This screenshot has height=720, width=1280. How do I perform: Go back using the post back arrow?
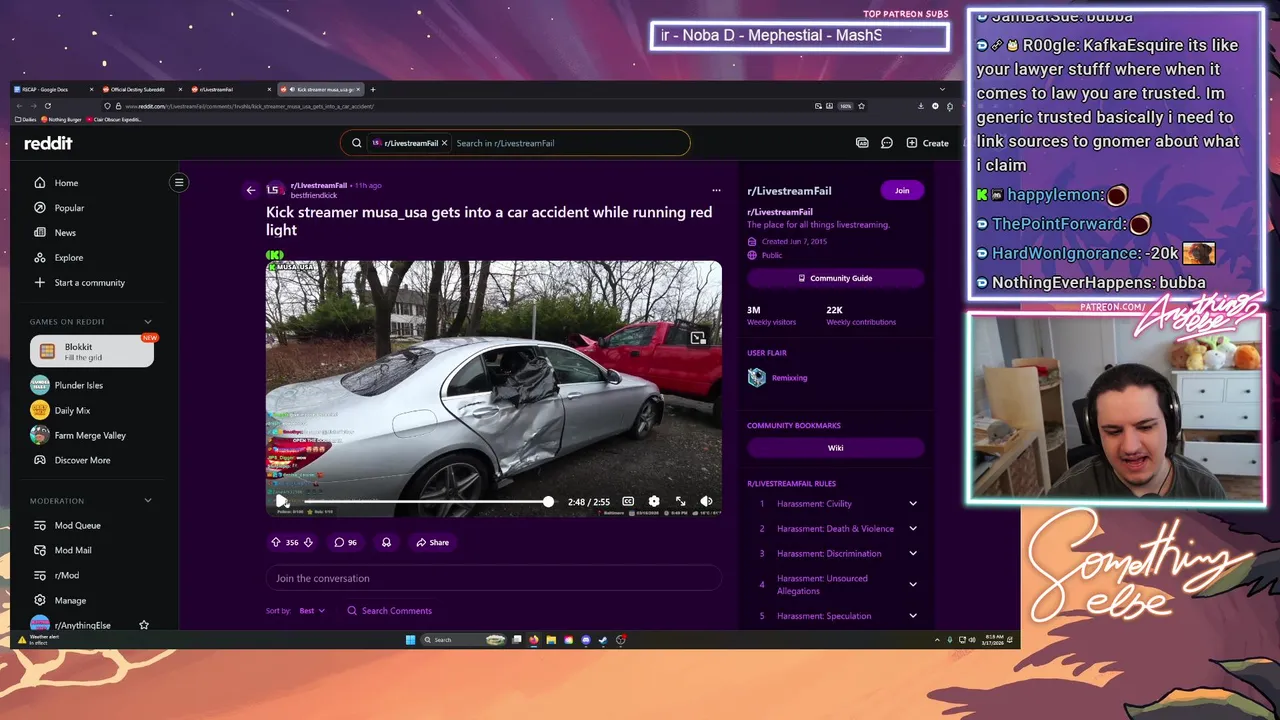[251, 190]
